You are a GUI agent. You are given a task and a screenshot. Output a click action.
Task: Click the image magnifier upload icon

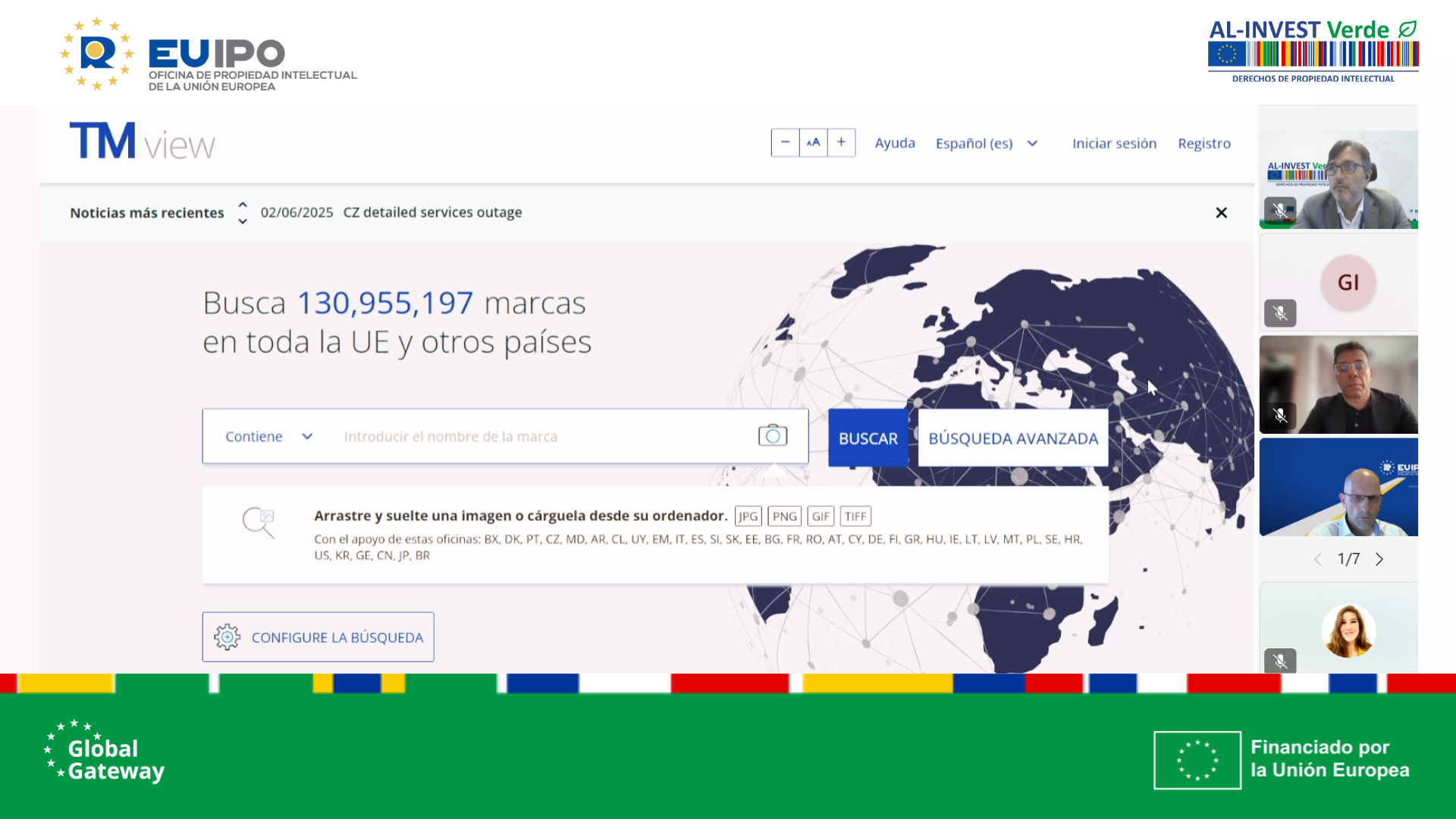(259, 522)
